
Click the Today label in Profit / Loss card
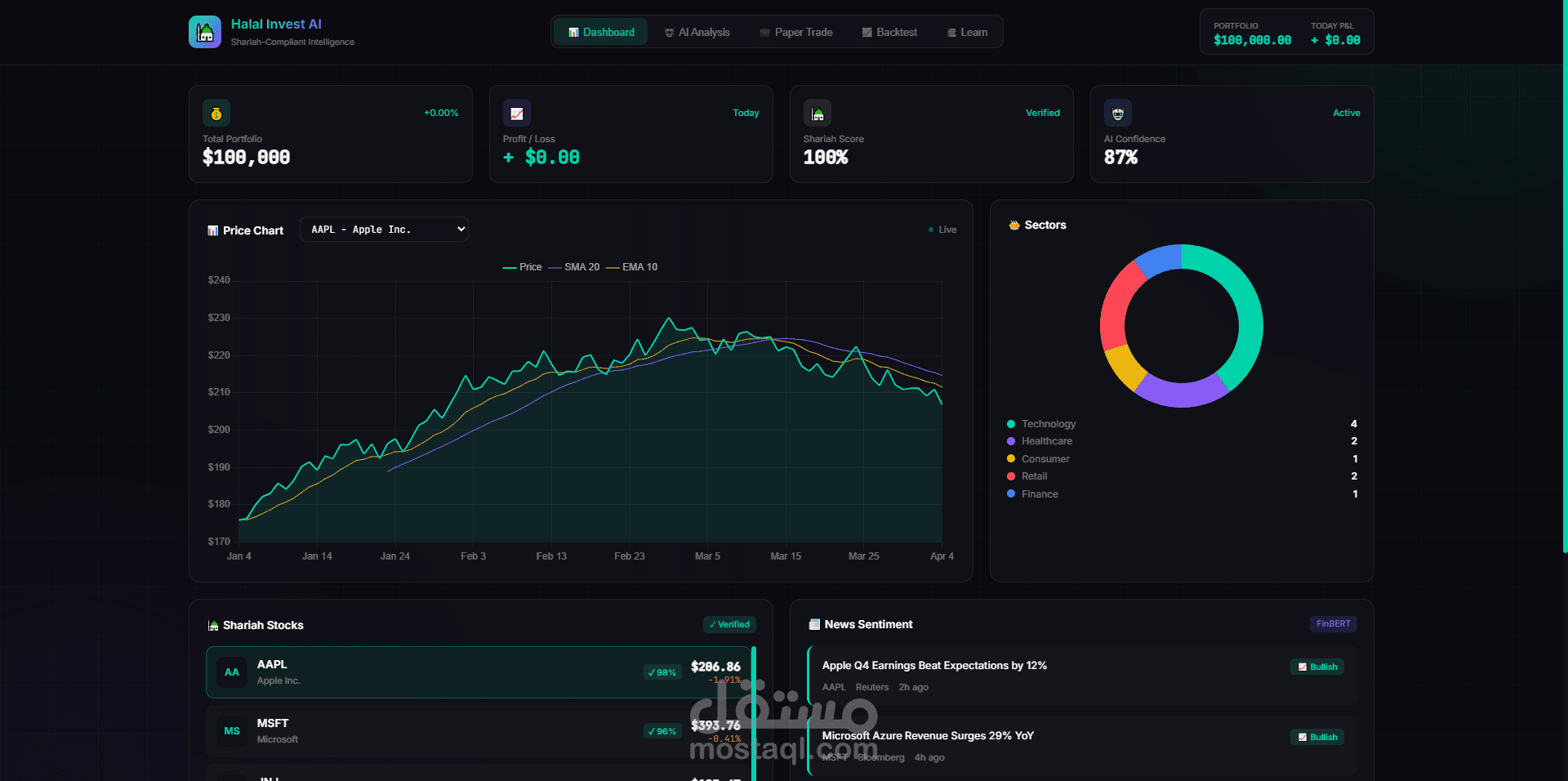click(x=746, y=113)
